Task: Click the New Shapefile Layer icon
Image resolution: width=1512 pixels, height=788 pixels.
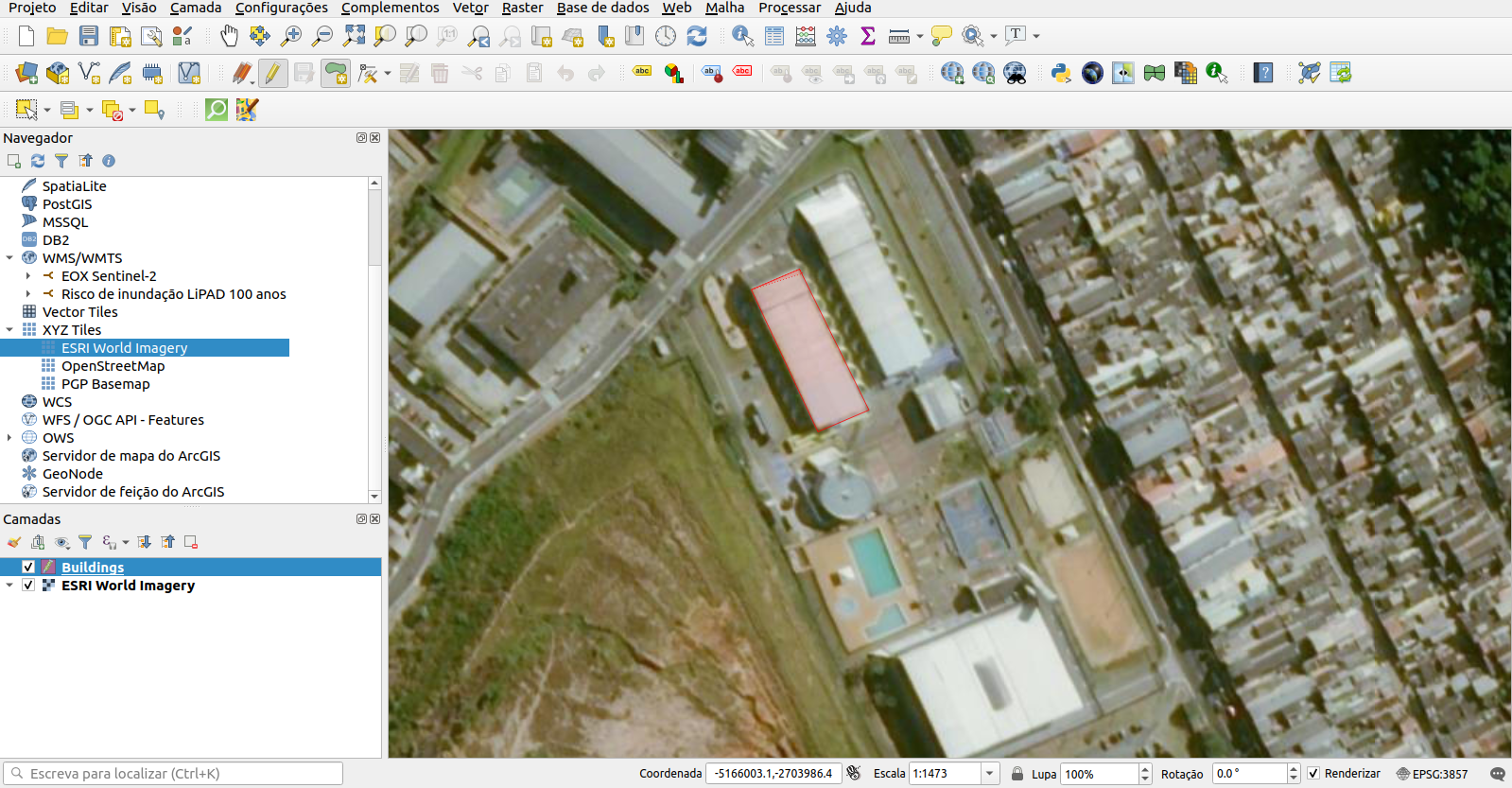Action: (x=90, y=73)
